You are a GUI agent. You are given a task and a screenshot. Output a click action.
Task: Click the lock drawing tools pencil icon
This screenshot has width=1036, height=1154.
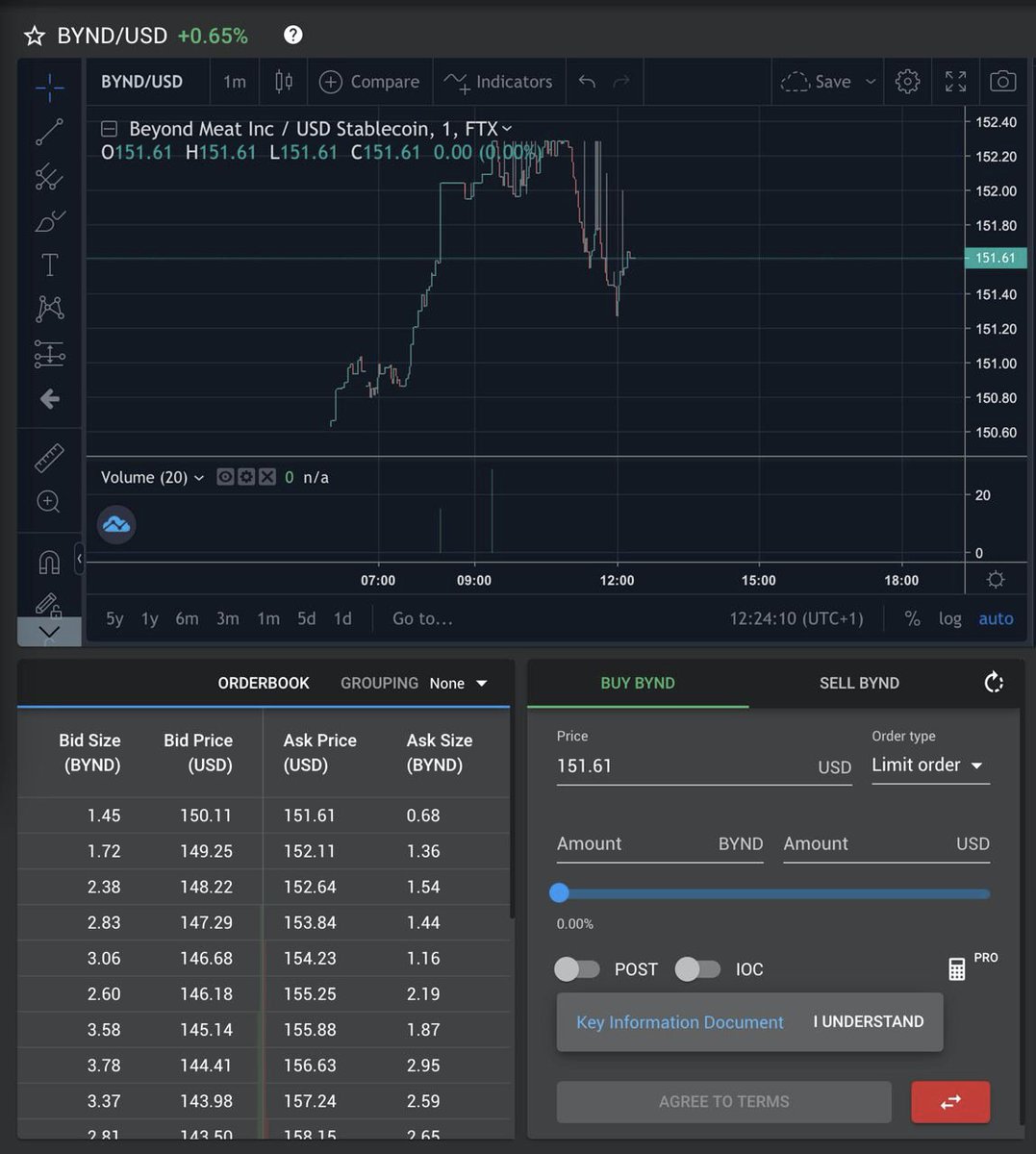(49, 606)
